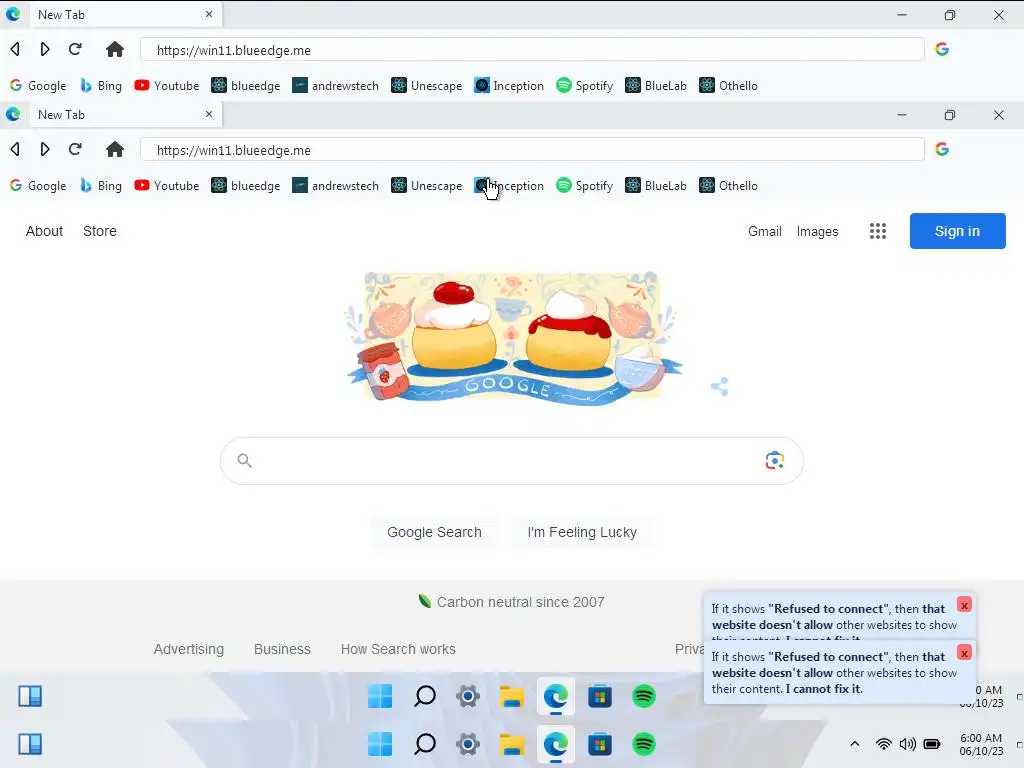Click the Sign in button on Google
Screen dimensions: 1024x768
coord(957,231)
